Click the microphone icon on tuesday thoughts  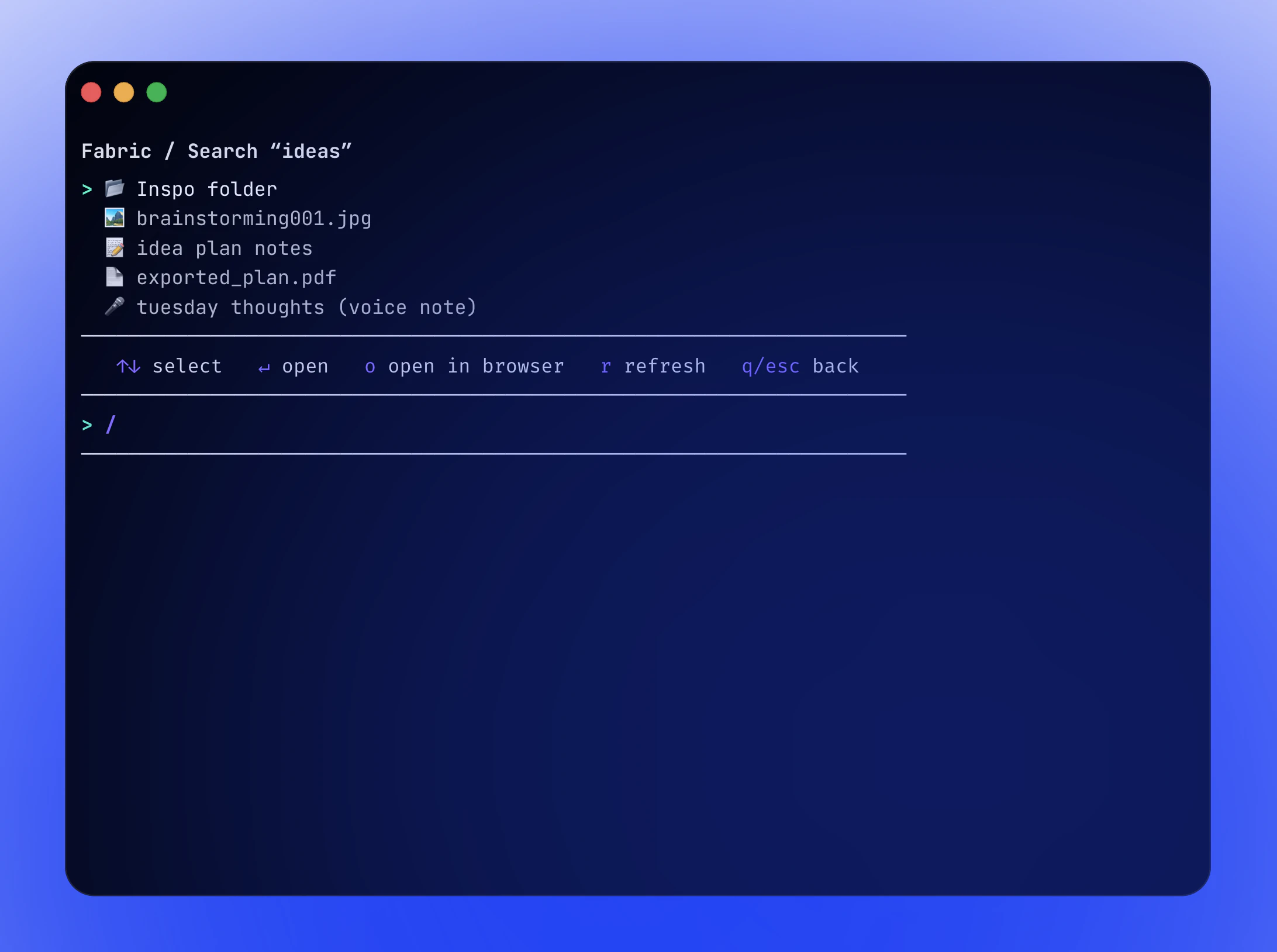coord(115,307)
